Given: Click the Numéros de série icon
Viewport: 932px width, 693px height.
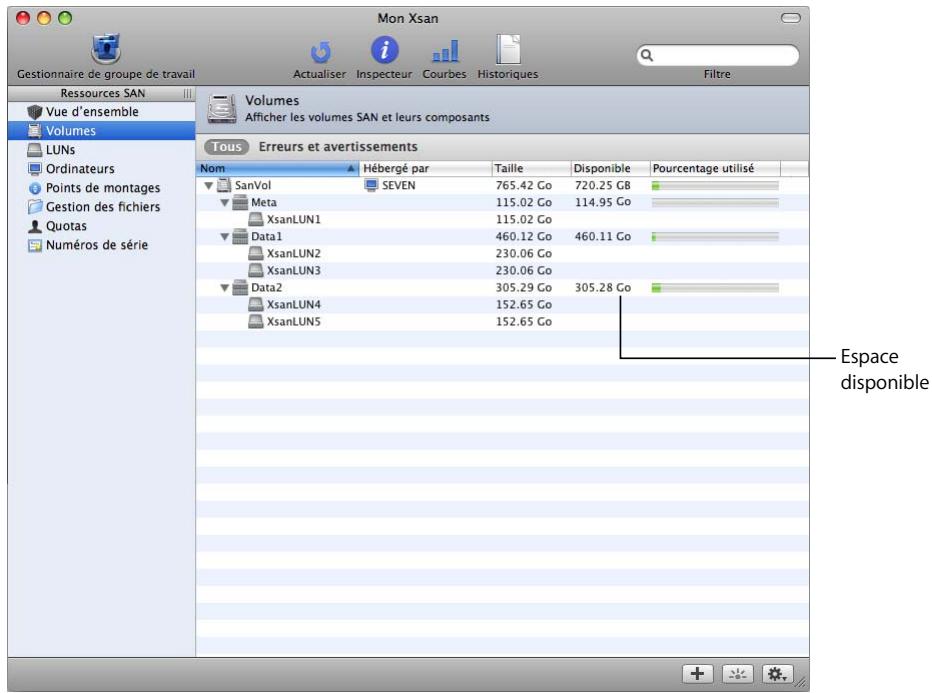Looking at the screenshot, I should pyautogui.click(x=35, y=245).
